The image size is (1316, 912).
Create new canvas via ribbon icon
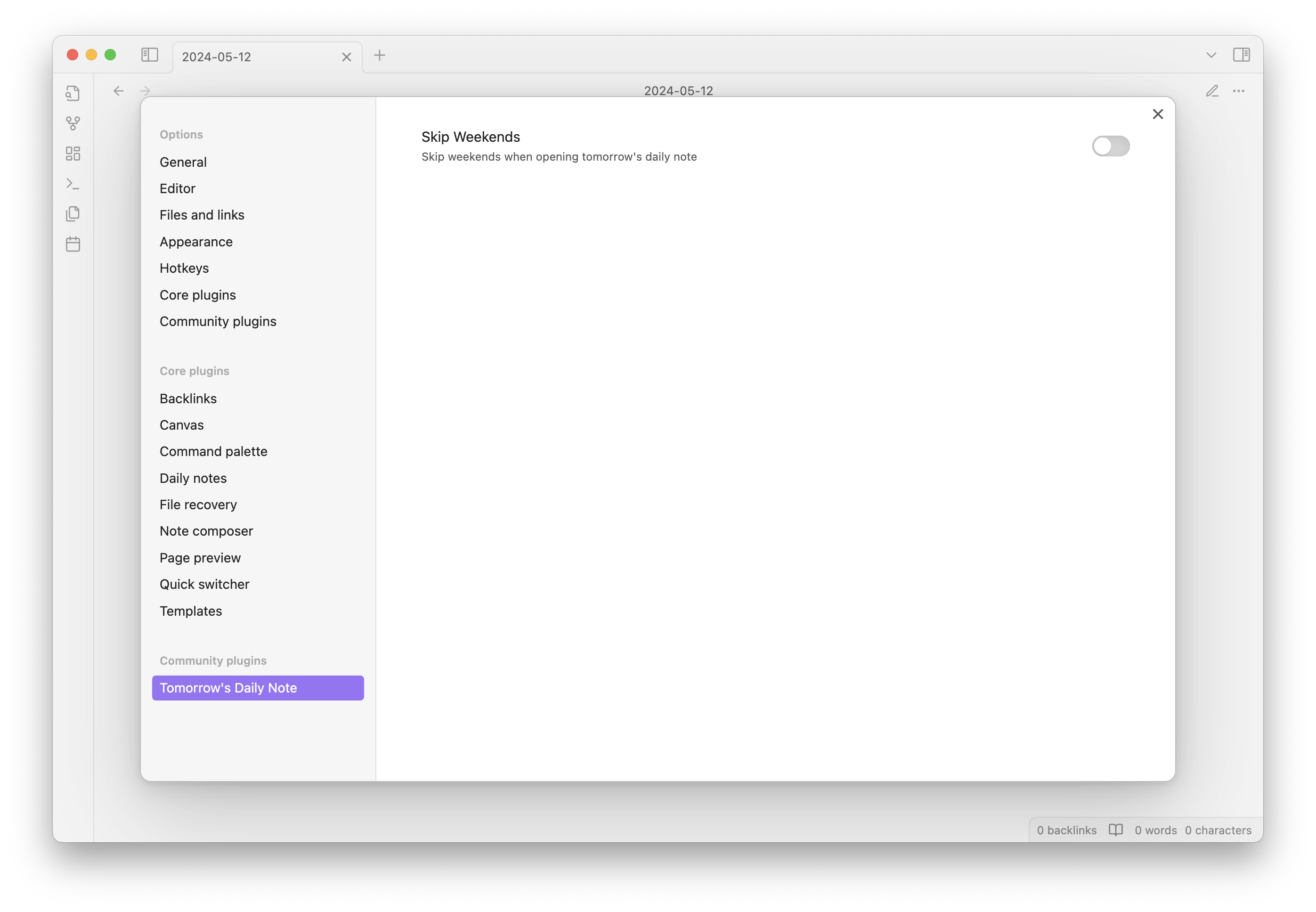(x=73, y=153)
